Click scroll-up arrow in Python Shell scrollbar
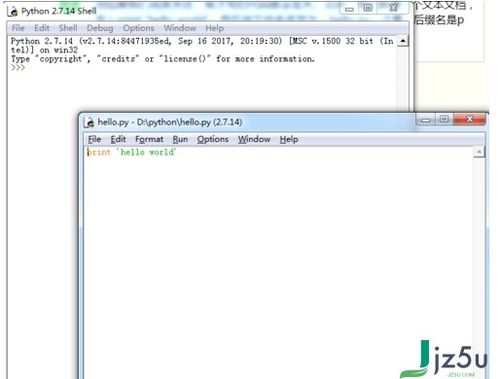 click(x=403, y=41)
